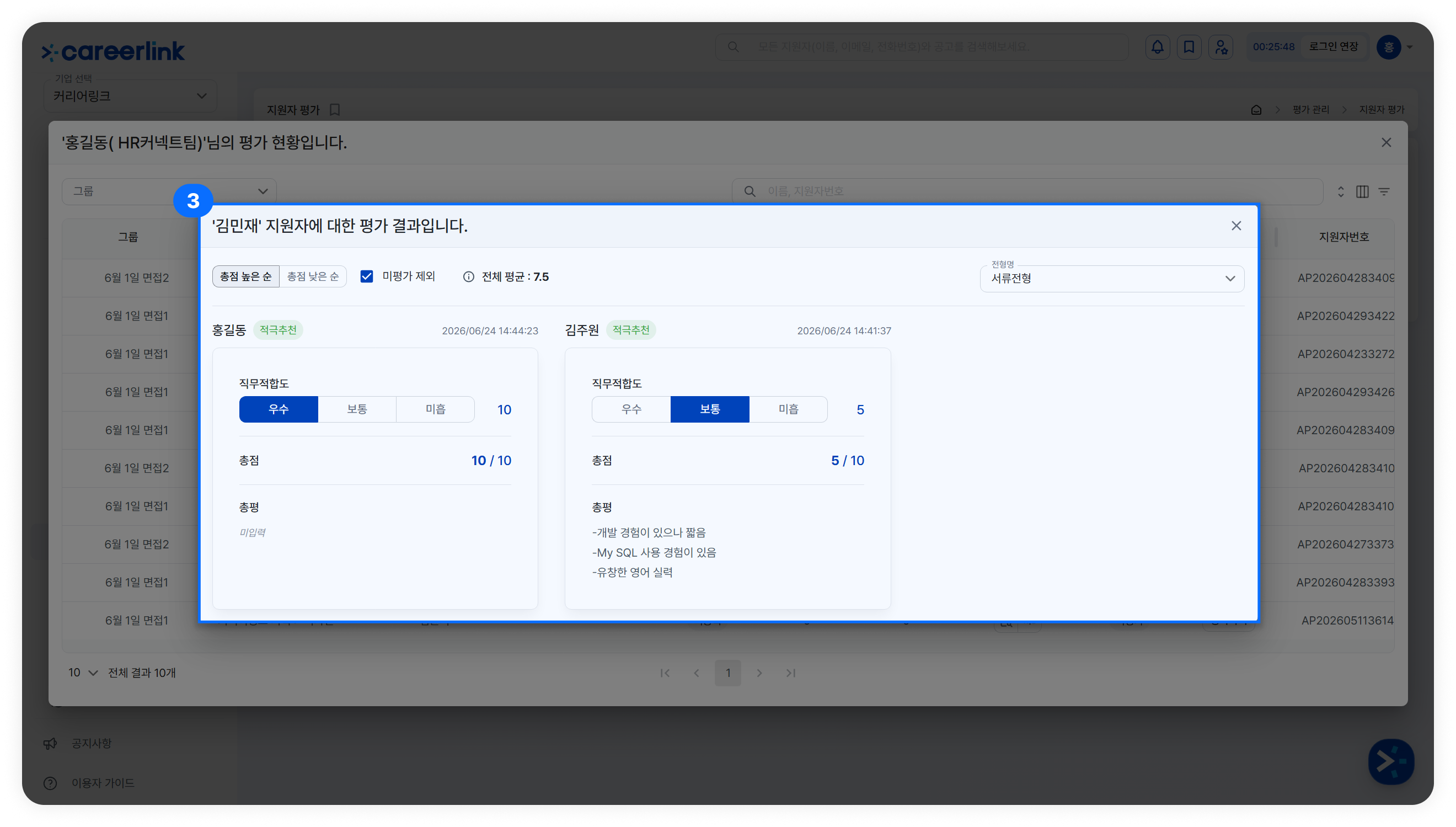Click applicant number AP202604293426
The image size is (1456, 827).
point(1345,392)
